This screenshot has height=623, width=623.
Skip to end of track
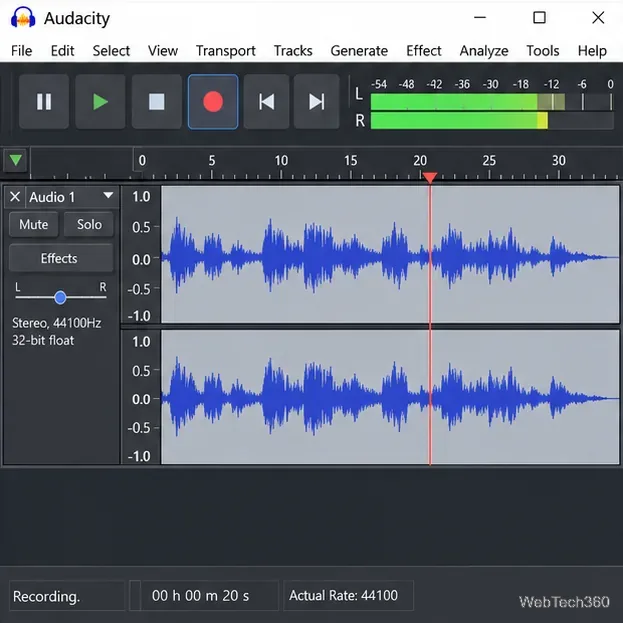coord(317,102)
